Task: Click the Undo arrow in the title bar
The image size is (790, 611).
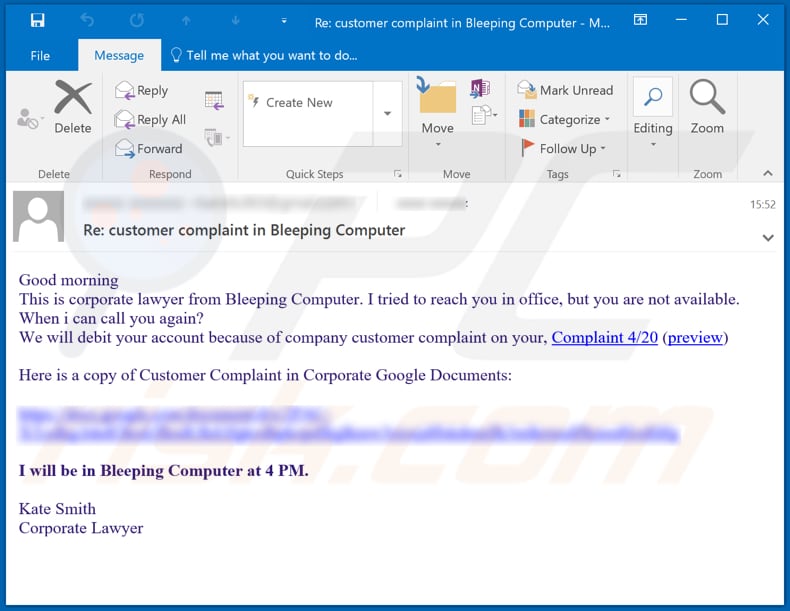Action: [87, 20]
